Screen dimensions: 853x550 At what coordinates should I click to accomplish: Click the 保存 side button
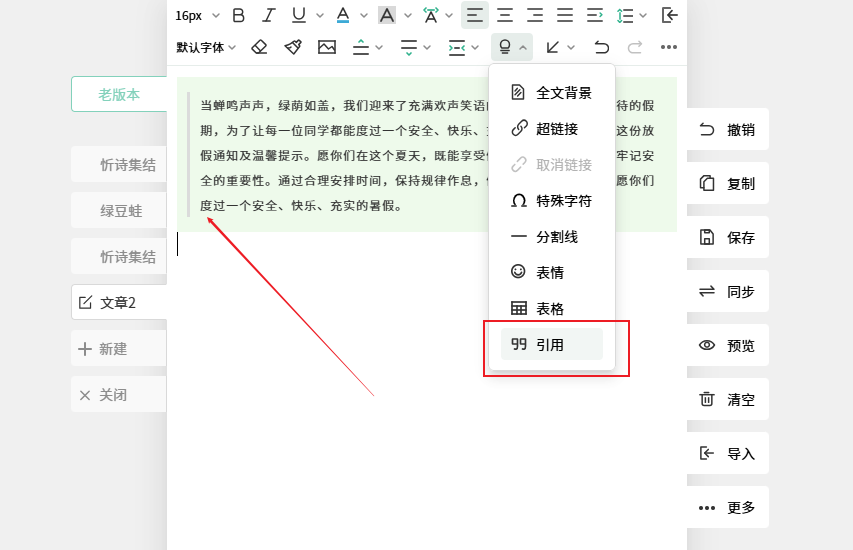(728, 237)
